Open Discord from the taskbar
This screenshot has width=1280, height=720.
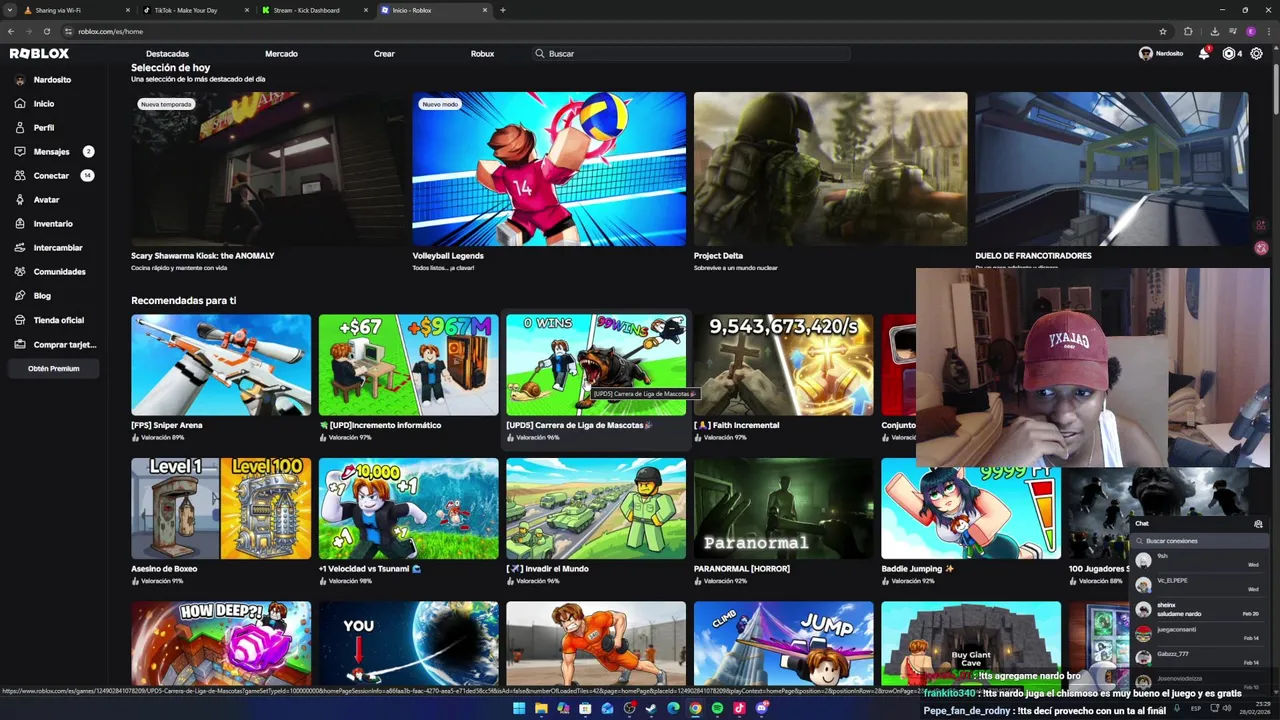point(761,708)
